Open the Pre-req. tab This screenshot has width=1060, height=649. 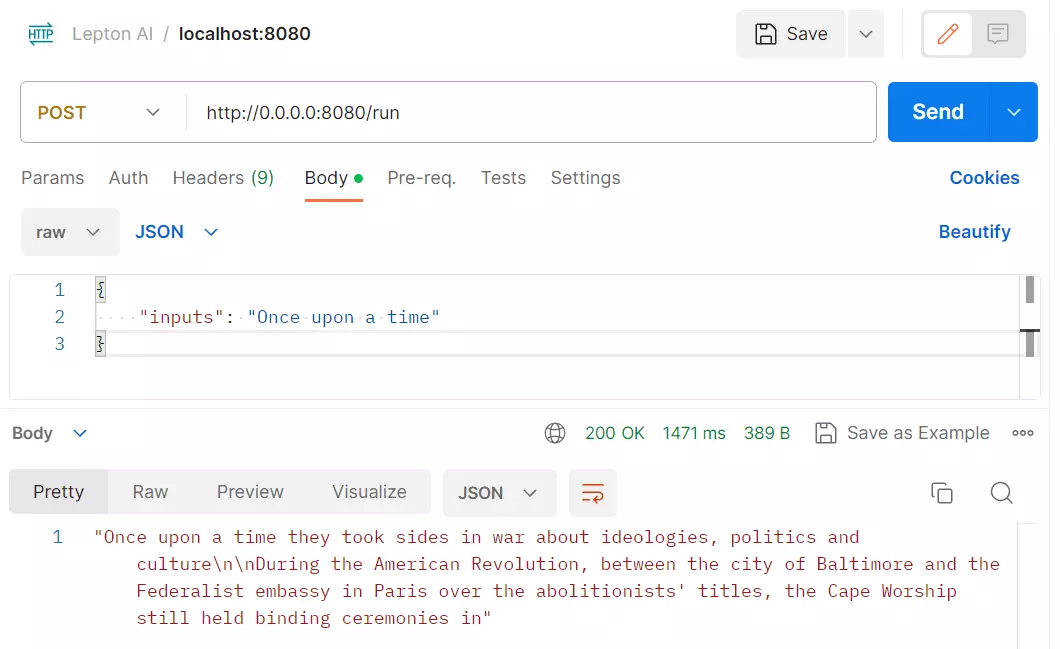coord(422,178)
